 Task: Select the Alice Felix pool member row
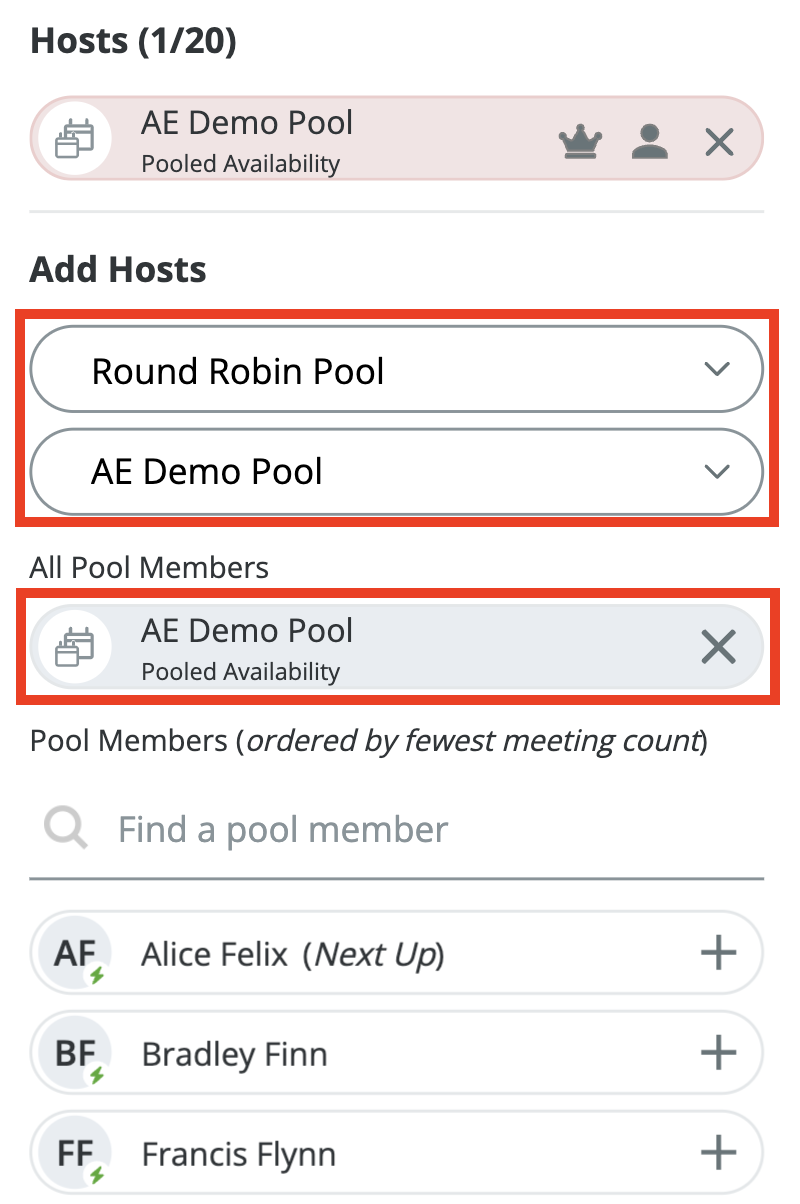(400, 953)
